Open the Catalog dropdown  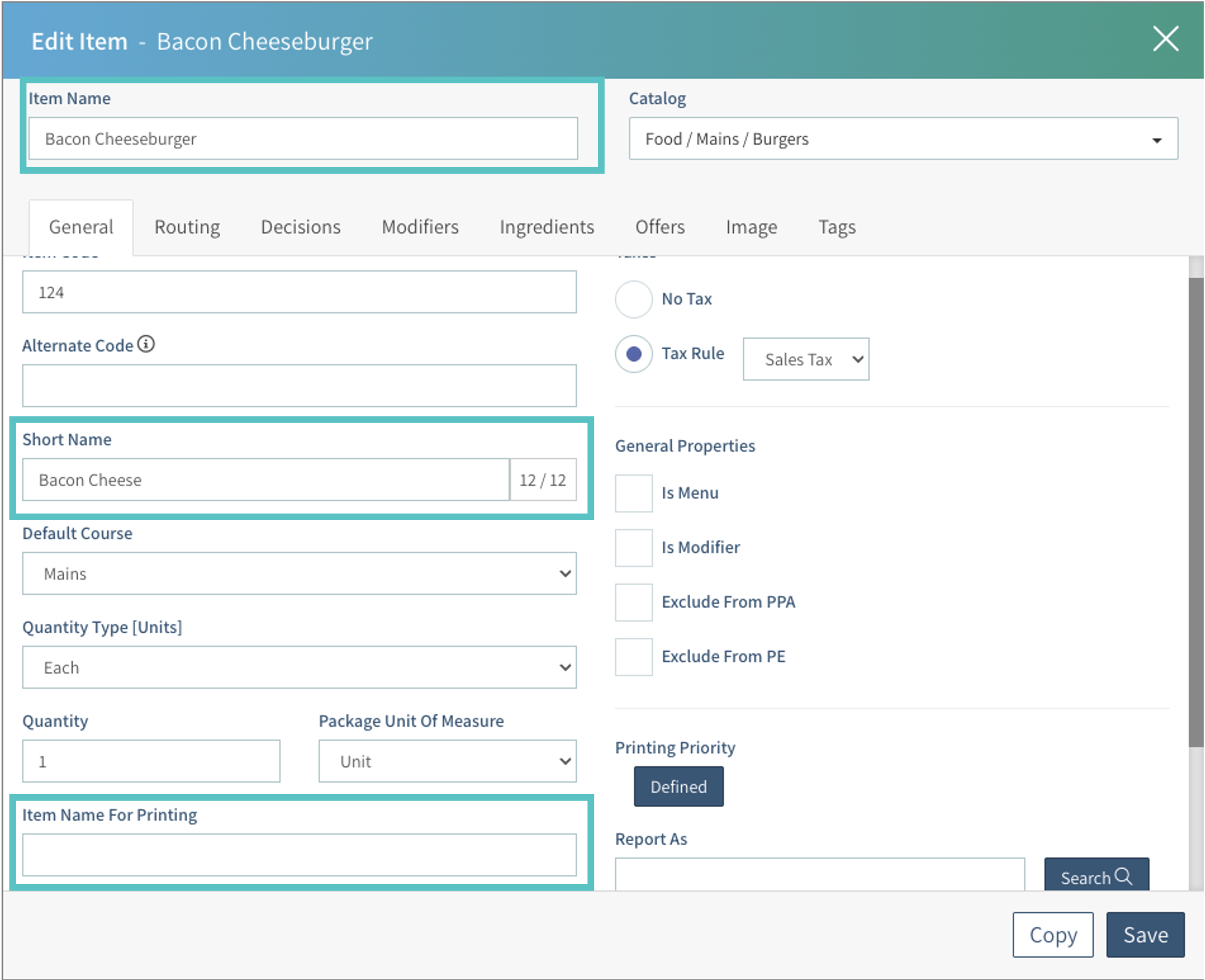(903, 139)
